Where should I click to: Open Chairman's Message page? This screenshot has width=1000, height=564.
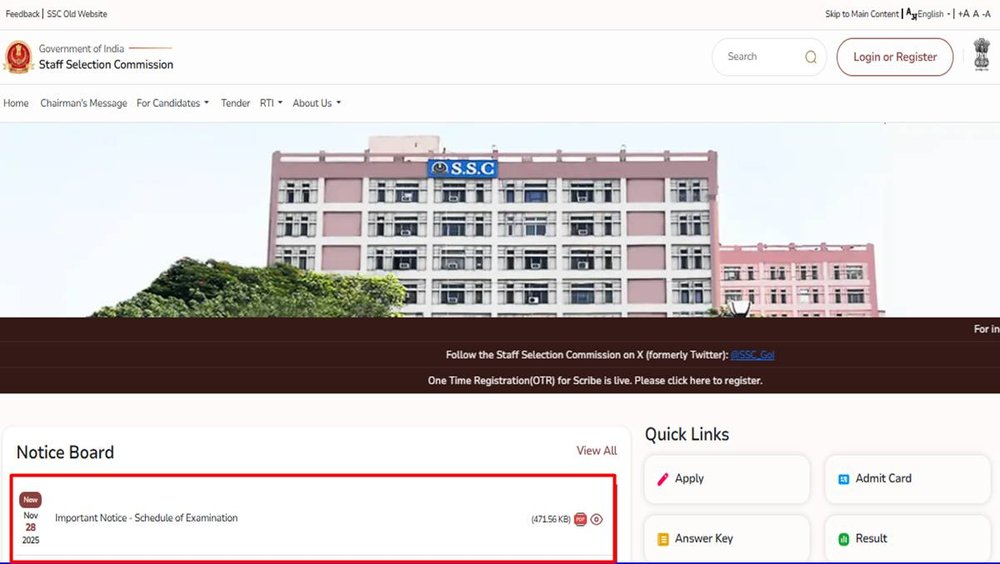(83, 103)
